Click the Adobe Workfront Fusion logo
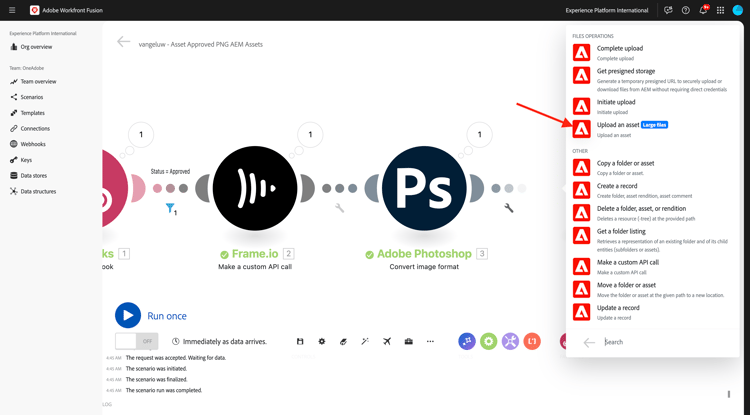 (34, 10)
